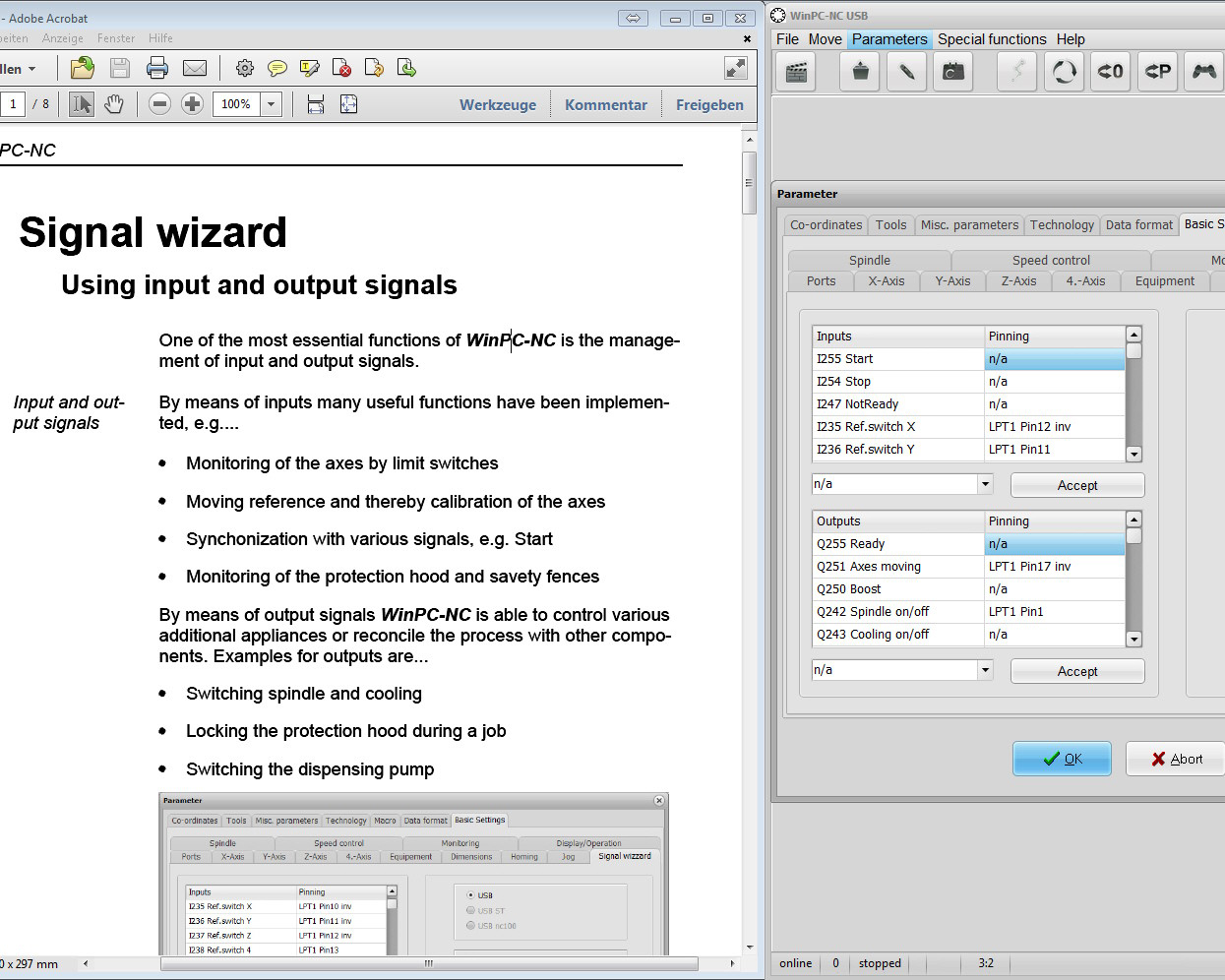Open the Fenster menu in Acrobat
This screenshot has height=980, width=1225.
(116, 38)
